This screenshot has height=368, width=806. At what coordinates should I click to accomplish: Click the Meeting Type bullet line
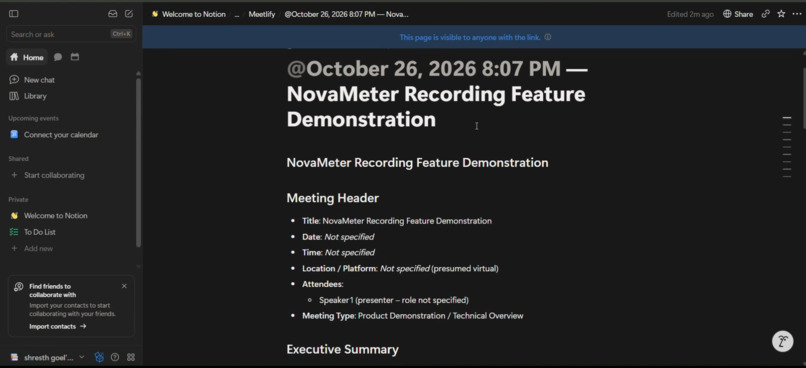click(x=412, y=316)
